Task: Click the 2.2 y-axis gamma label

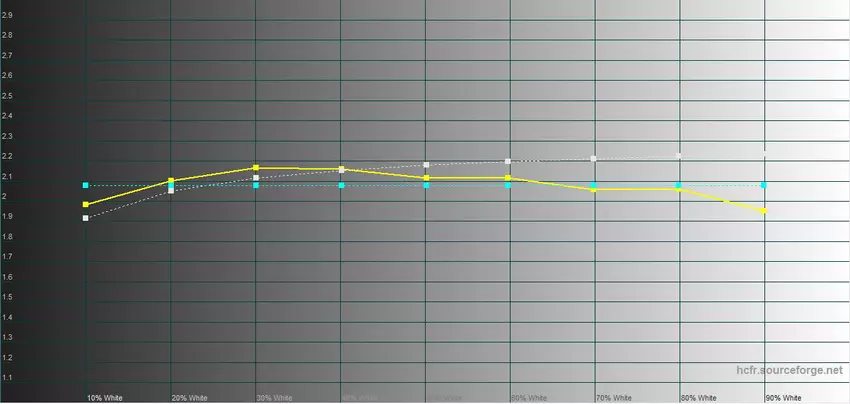Action: pos(8,156)
